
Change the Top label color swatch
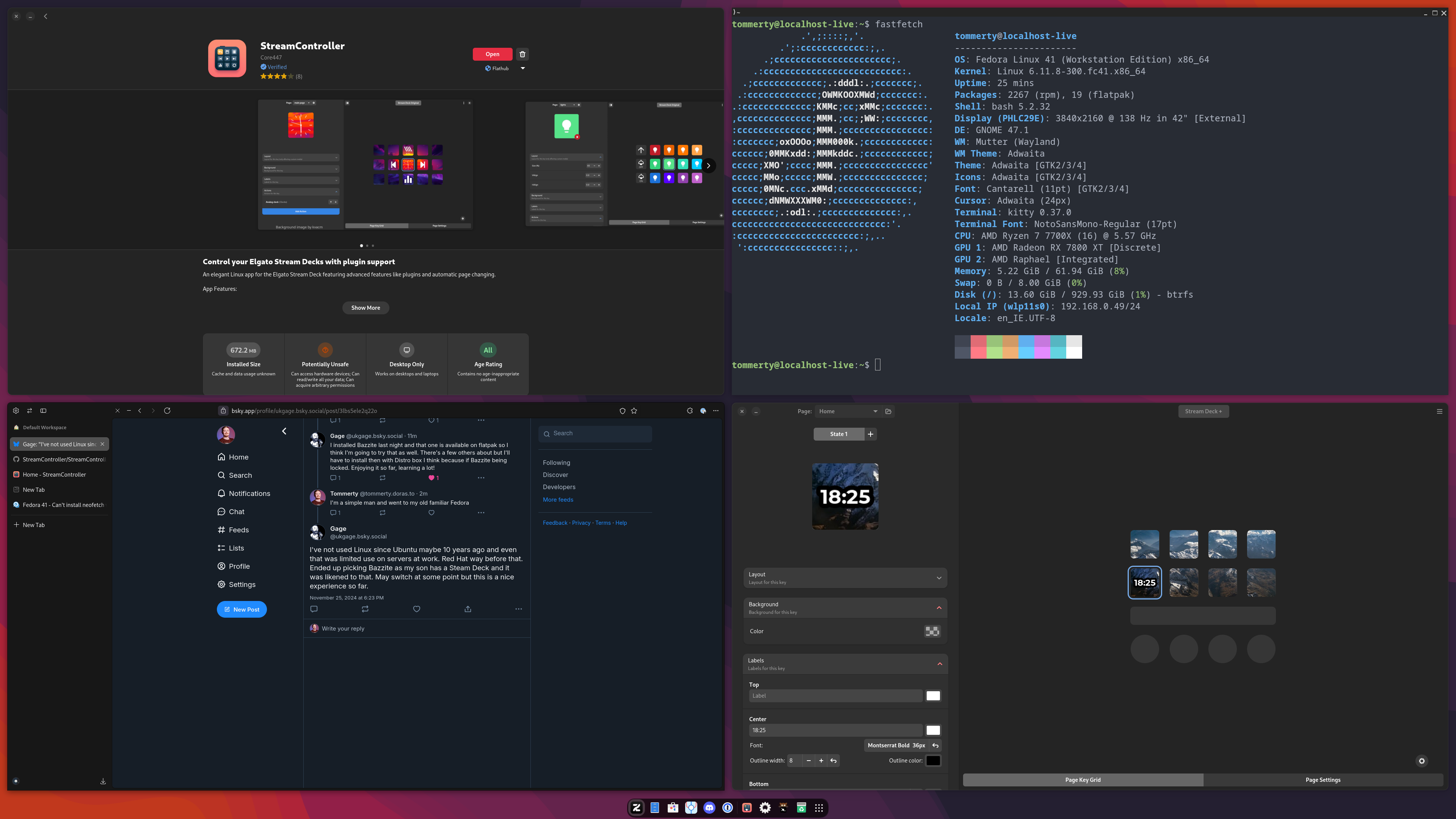pos(933,696)
